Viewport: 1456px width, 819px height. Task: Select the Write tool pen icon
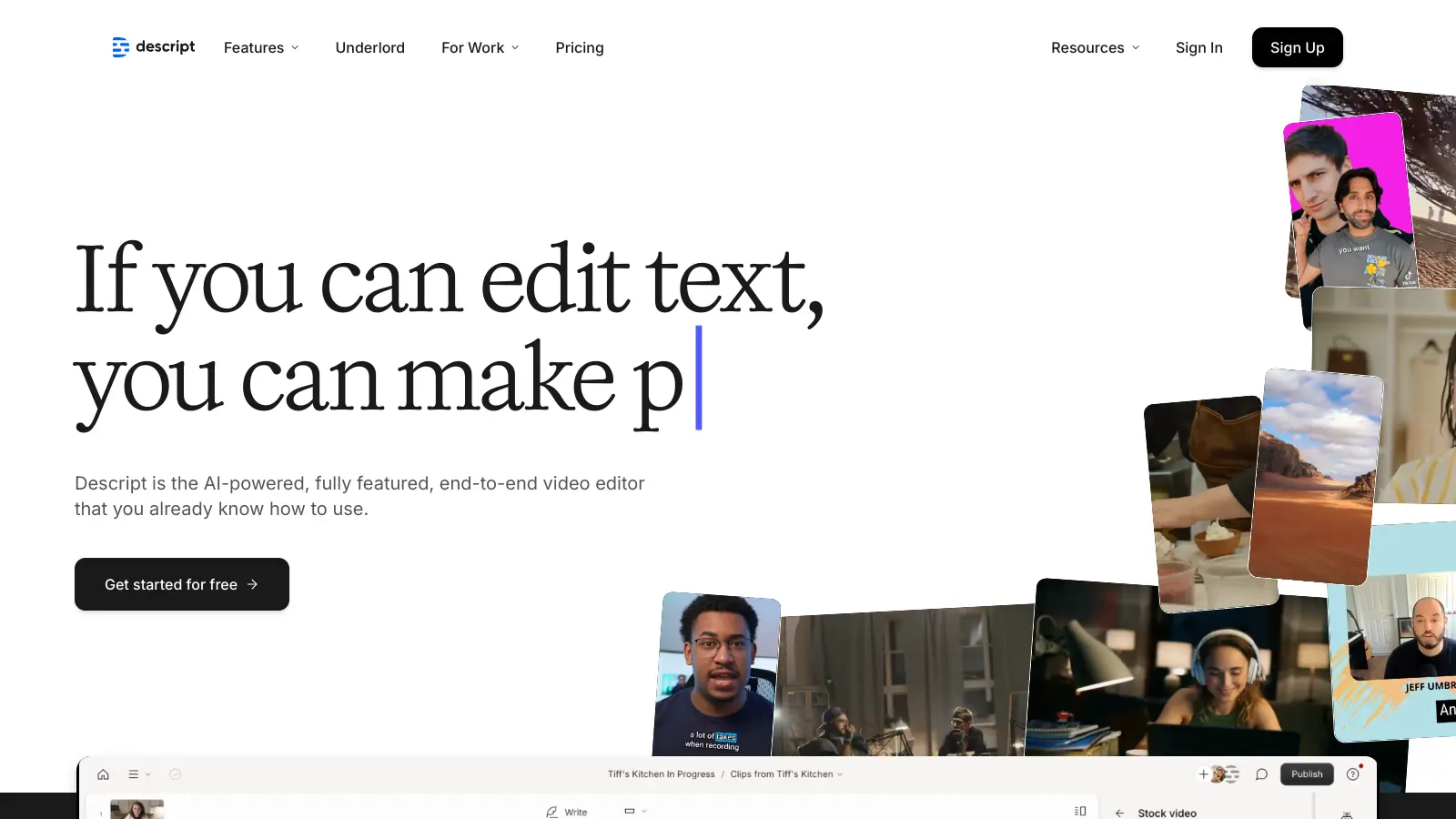(x=552, y=812)
